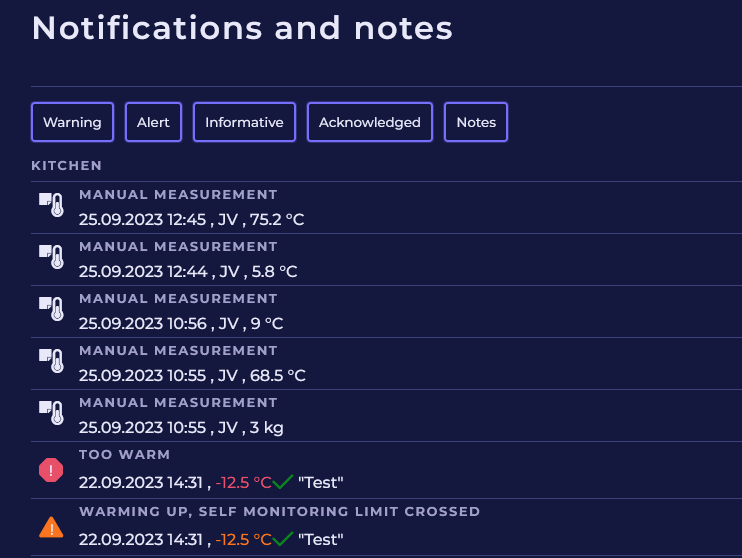Toggle the Alert filter
This screenshot has height=558, width=742.
(x=153, y=122)
